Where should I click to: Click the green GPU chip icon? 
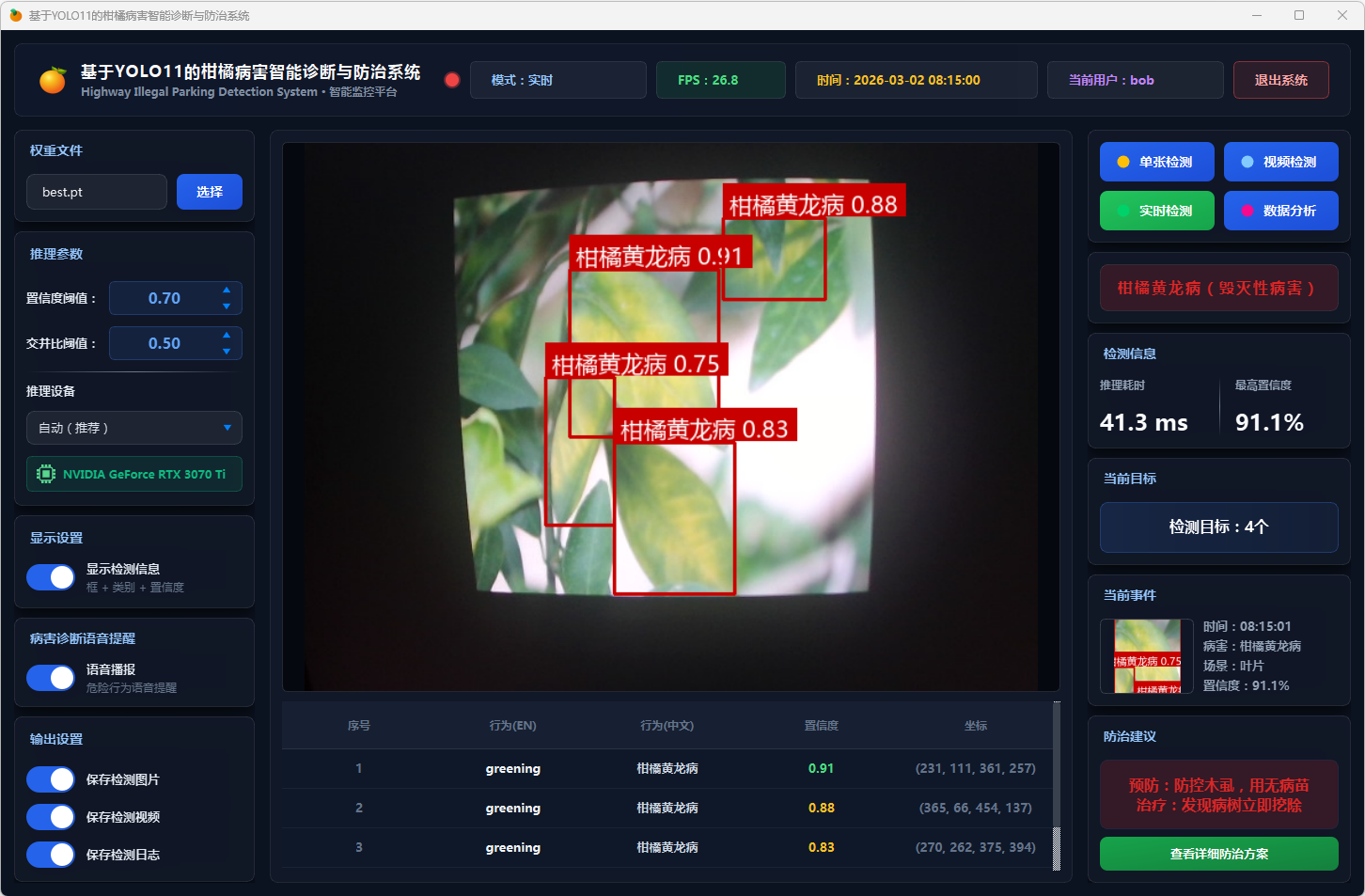[x=45, y=474]
